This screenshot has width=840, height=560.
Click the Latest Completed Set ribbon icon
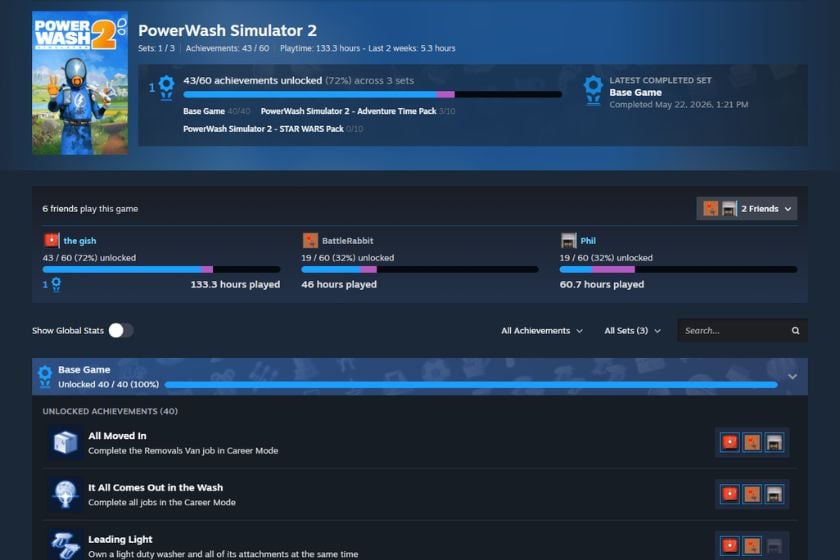pos(593,90)
